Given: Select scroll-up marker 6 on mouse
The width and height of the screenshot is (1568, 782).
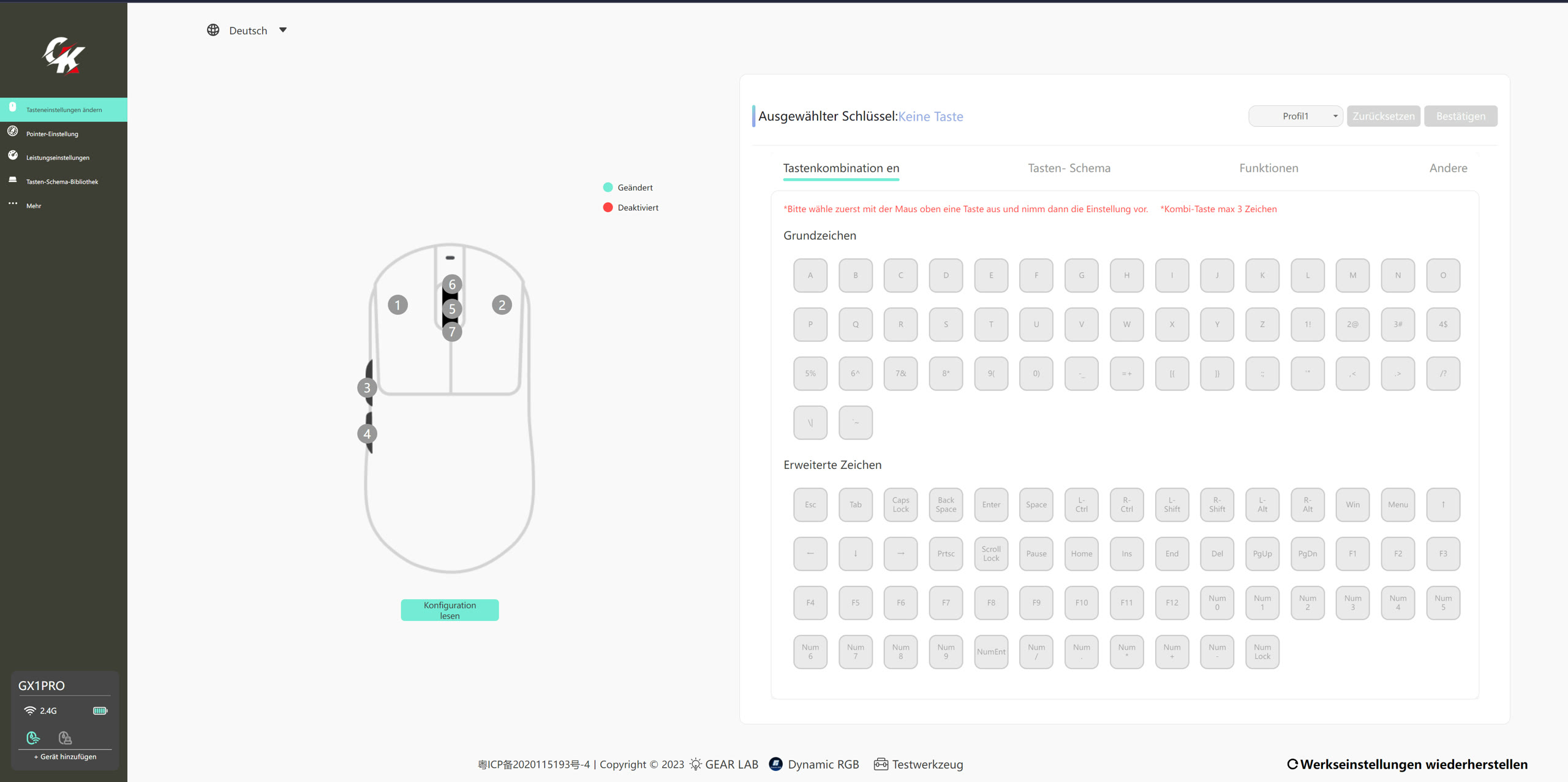Looking at the screenshot, I should point(452,284).
